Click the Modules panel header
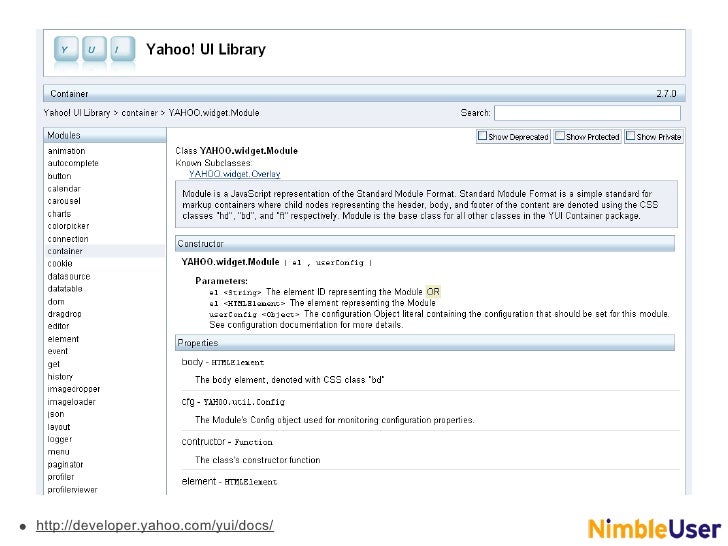728x546 pixels. (x=105, y=135)
